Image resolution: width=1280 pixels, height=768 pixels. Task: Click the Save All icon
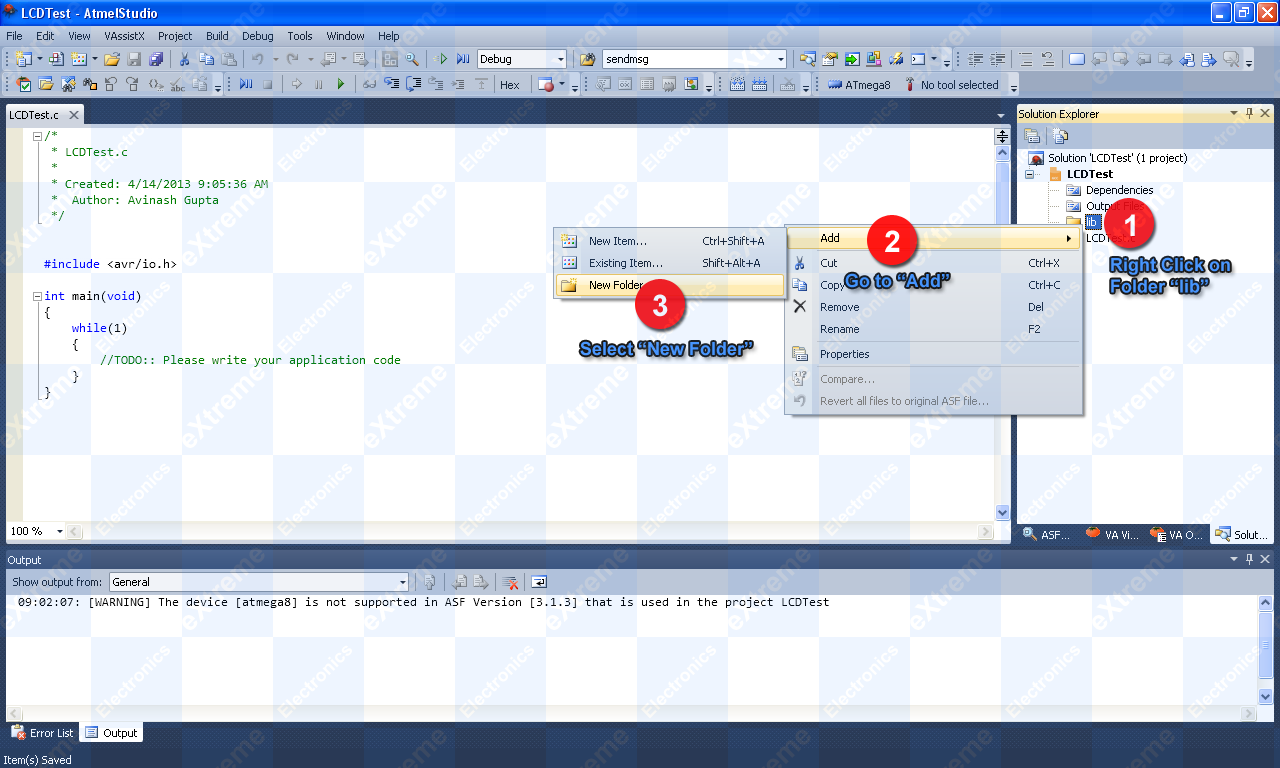coord(155,59)
